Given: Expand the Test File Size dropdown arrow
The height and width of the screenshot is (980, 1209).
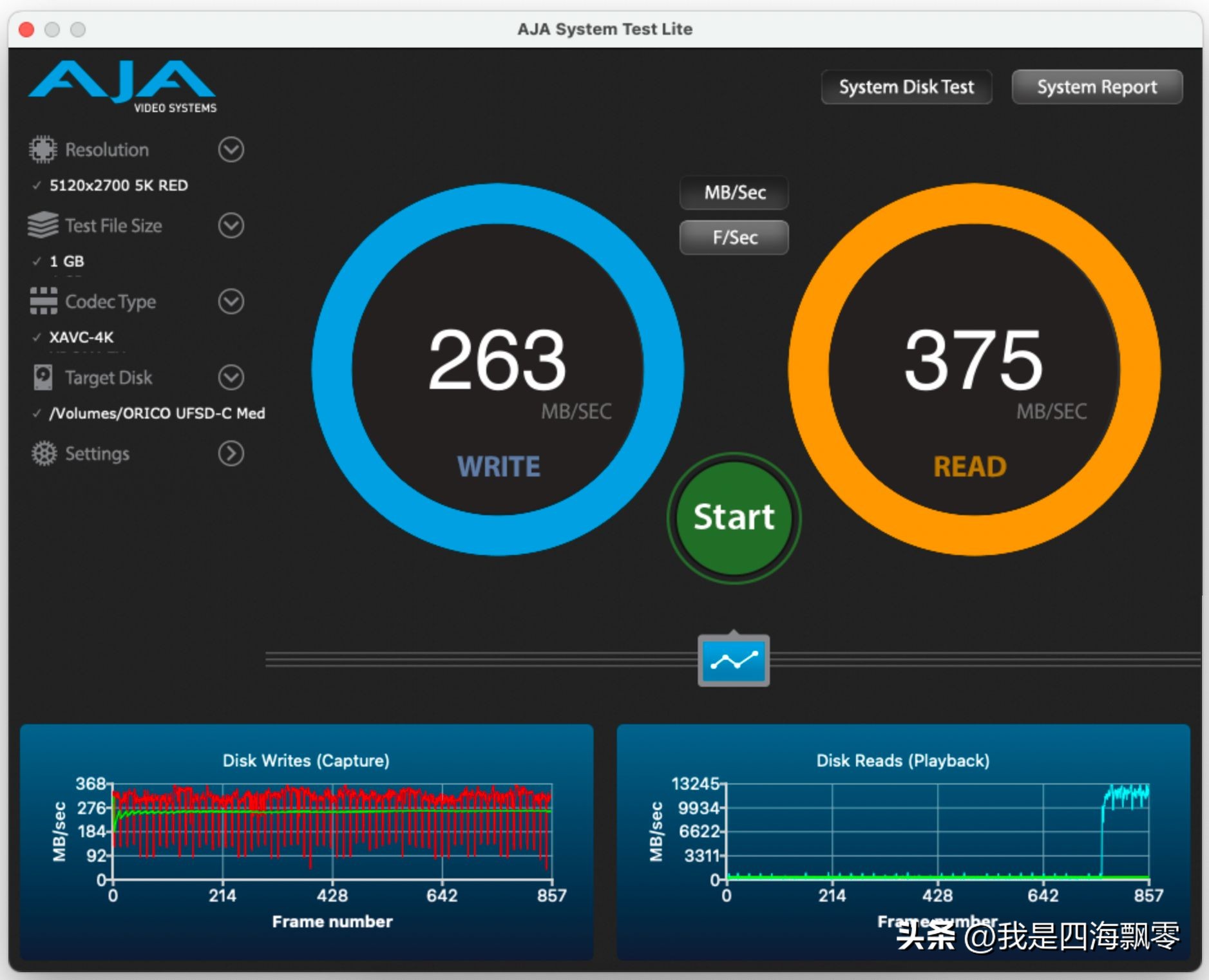Looking at the screenshot, I should [231, 225].
